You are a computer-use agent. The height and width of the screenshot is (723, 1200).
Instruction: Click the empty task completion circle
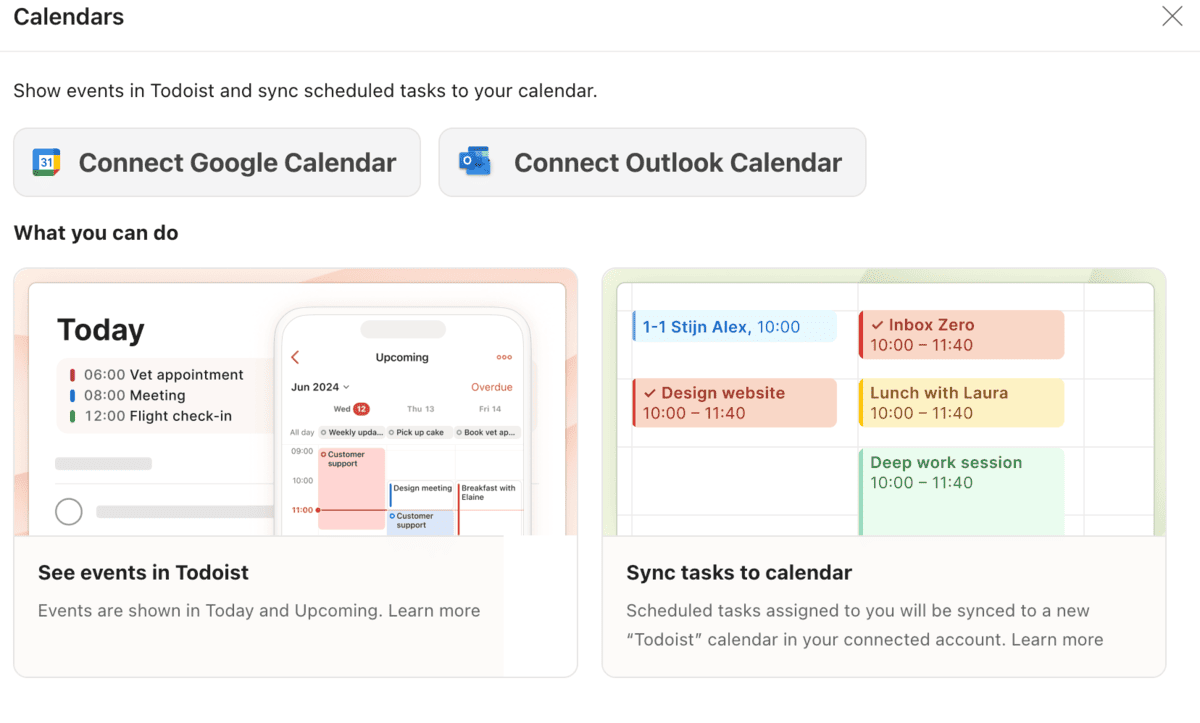point(68,511)
